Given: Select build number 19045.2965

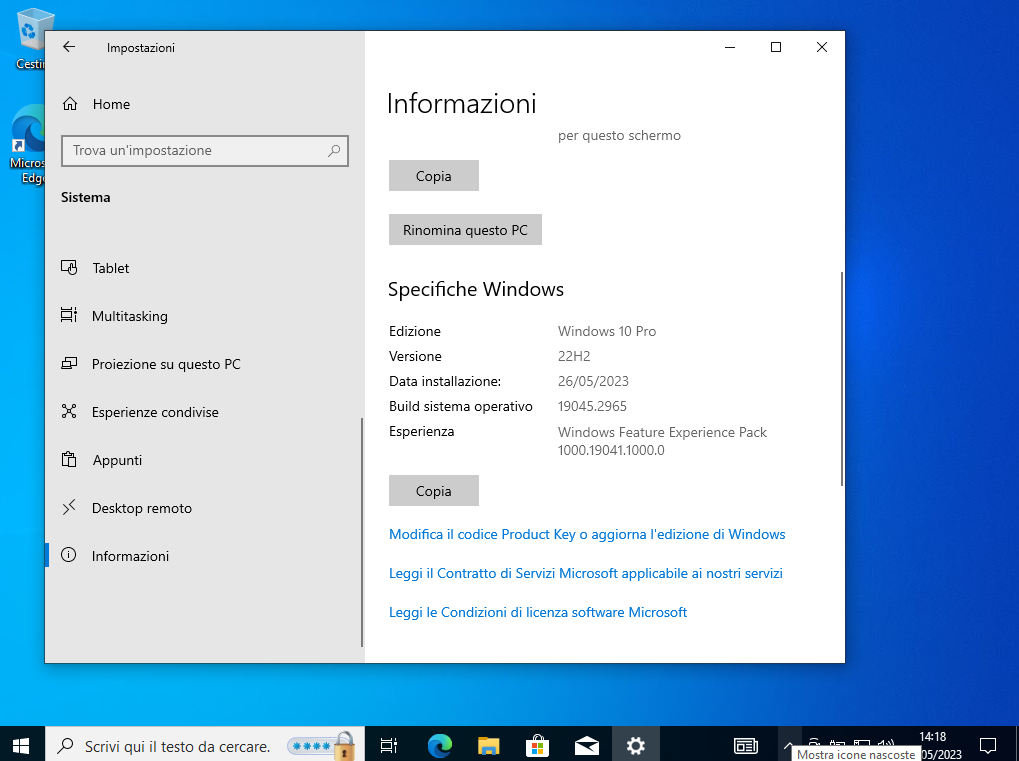Looking at the screenshot, I should 592,406.
